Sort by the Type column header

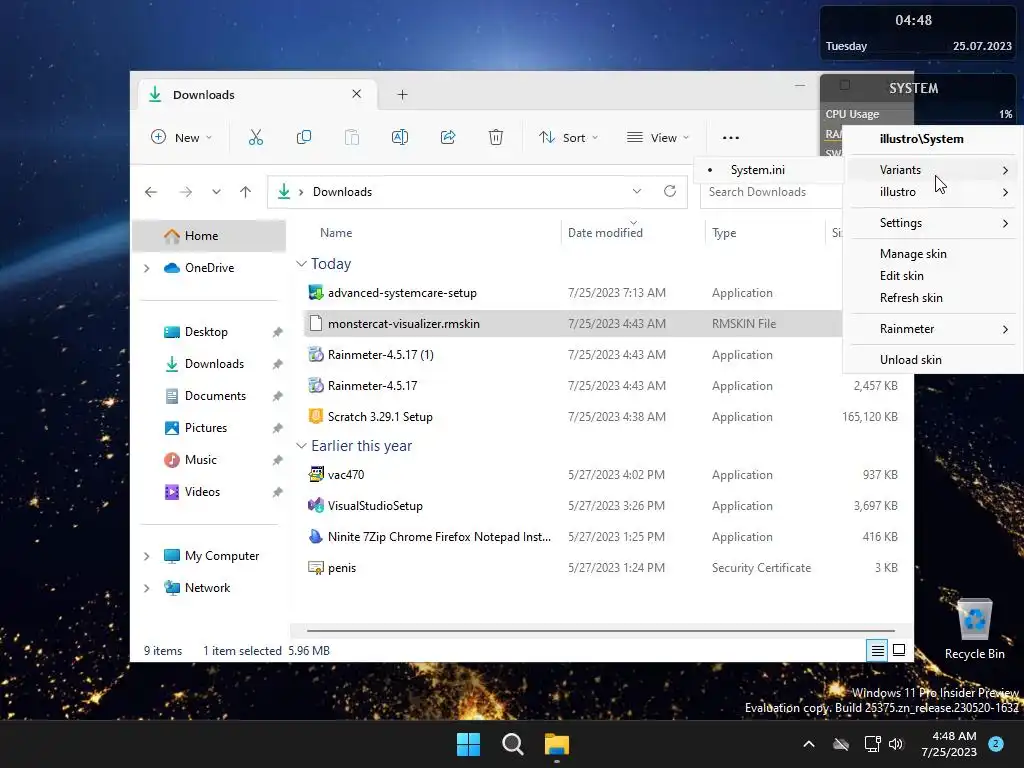click(x=724, y=232)
